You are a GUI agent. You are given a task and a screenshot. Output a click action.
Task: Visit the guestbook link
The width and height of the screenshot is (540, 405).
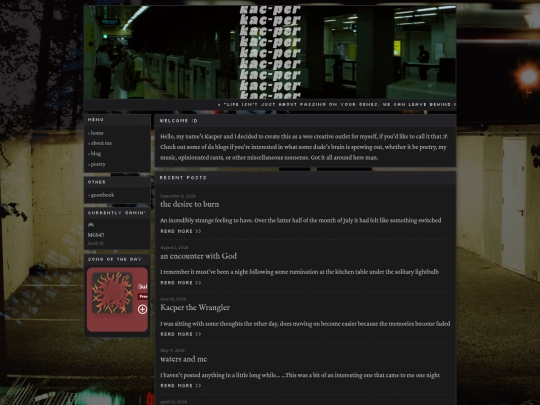(101, 195)
